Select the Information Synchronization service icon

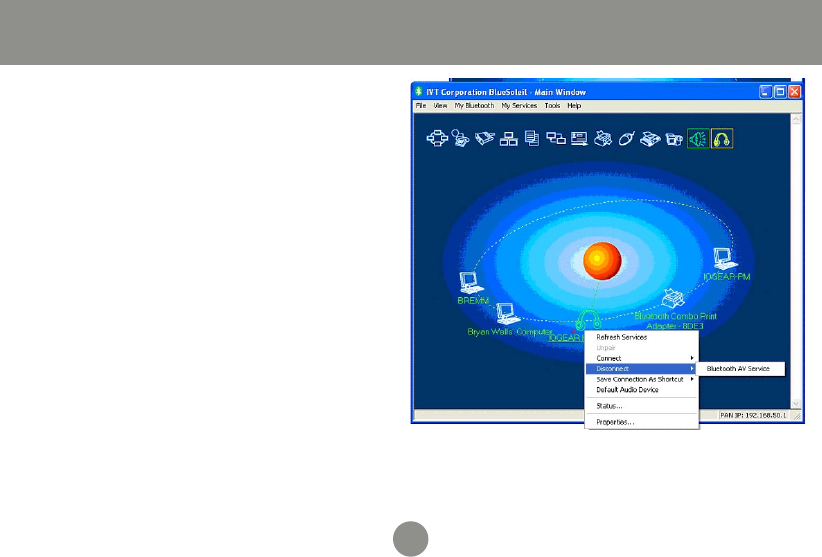(556, 138)
